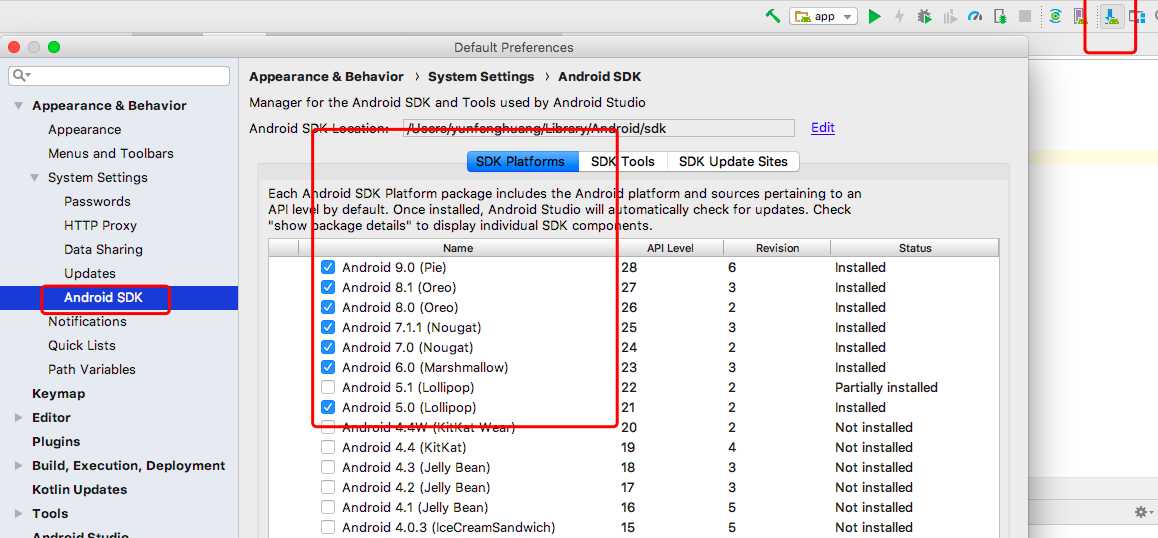The image size is (1158, 538).
Task: Open HTTP Proxy settings
Action: click(100, 225)
